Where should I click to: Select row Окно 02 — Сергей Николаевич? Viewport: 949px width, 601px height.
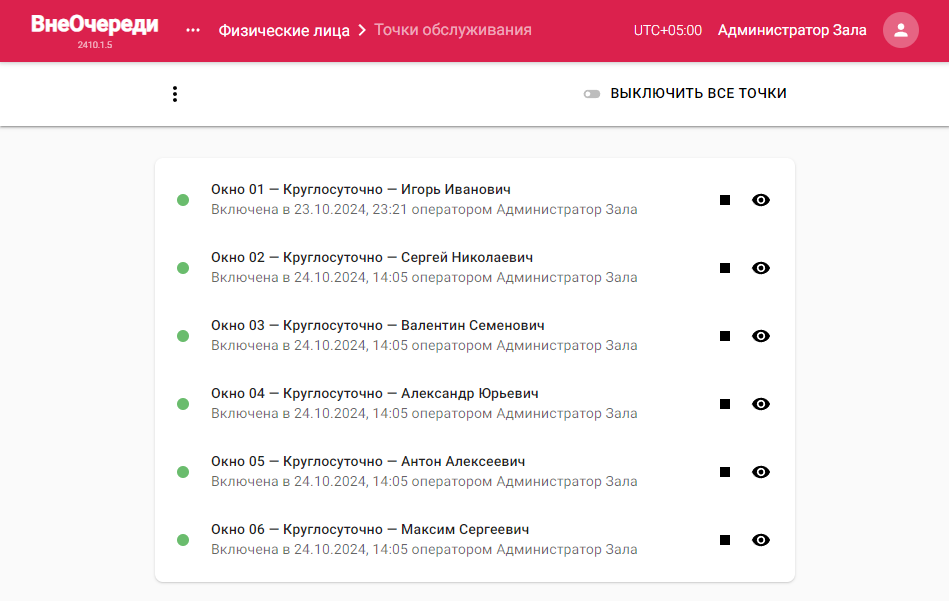(x=474, y=268)
